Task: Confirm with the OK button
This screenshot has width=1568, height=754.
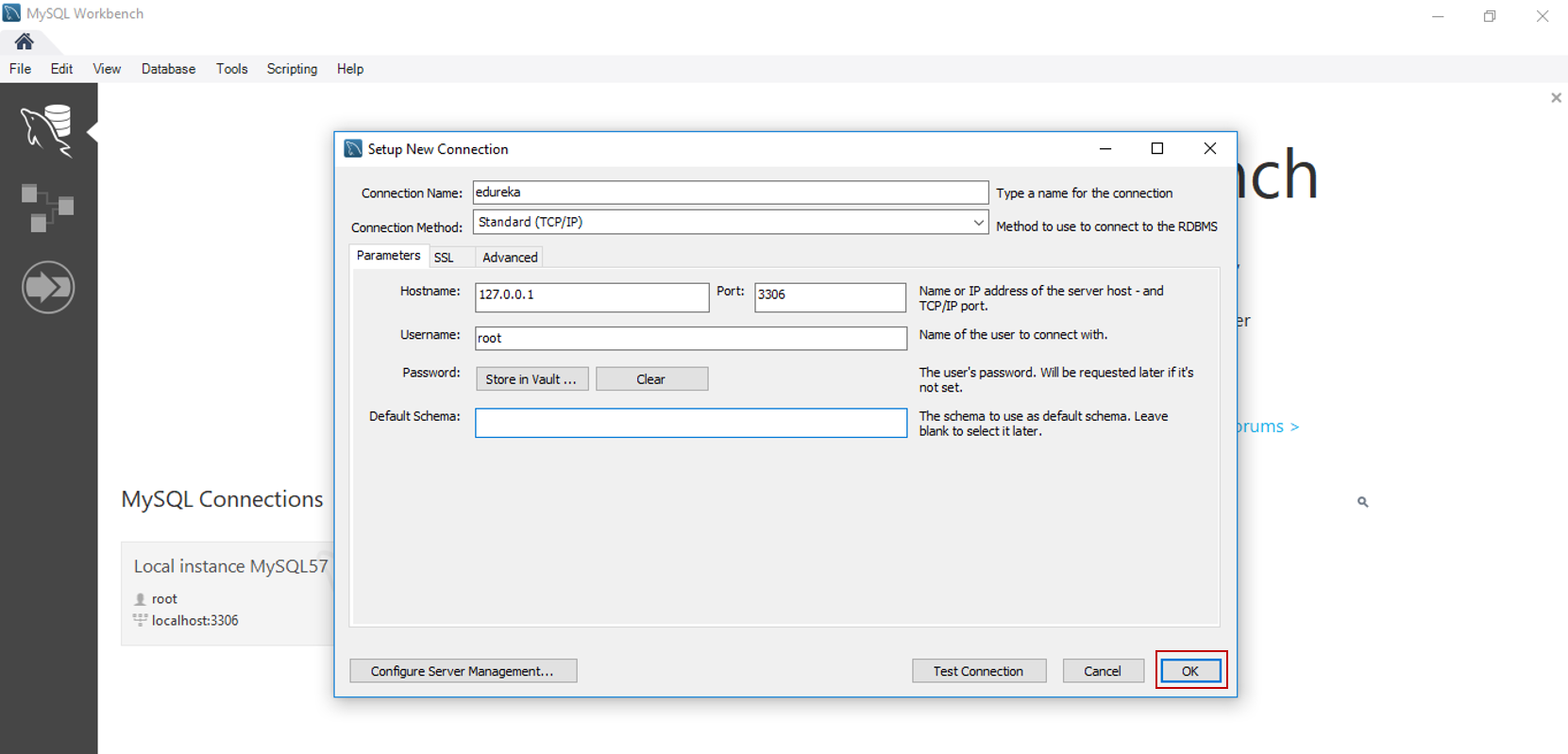Action: [1190, 671]
